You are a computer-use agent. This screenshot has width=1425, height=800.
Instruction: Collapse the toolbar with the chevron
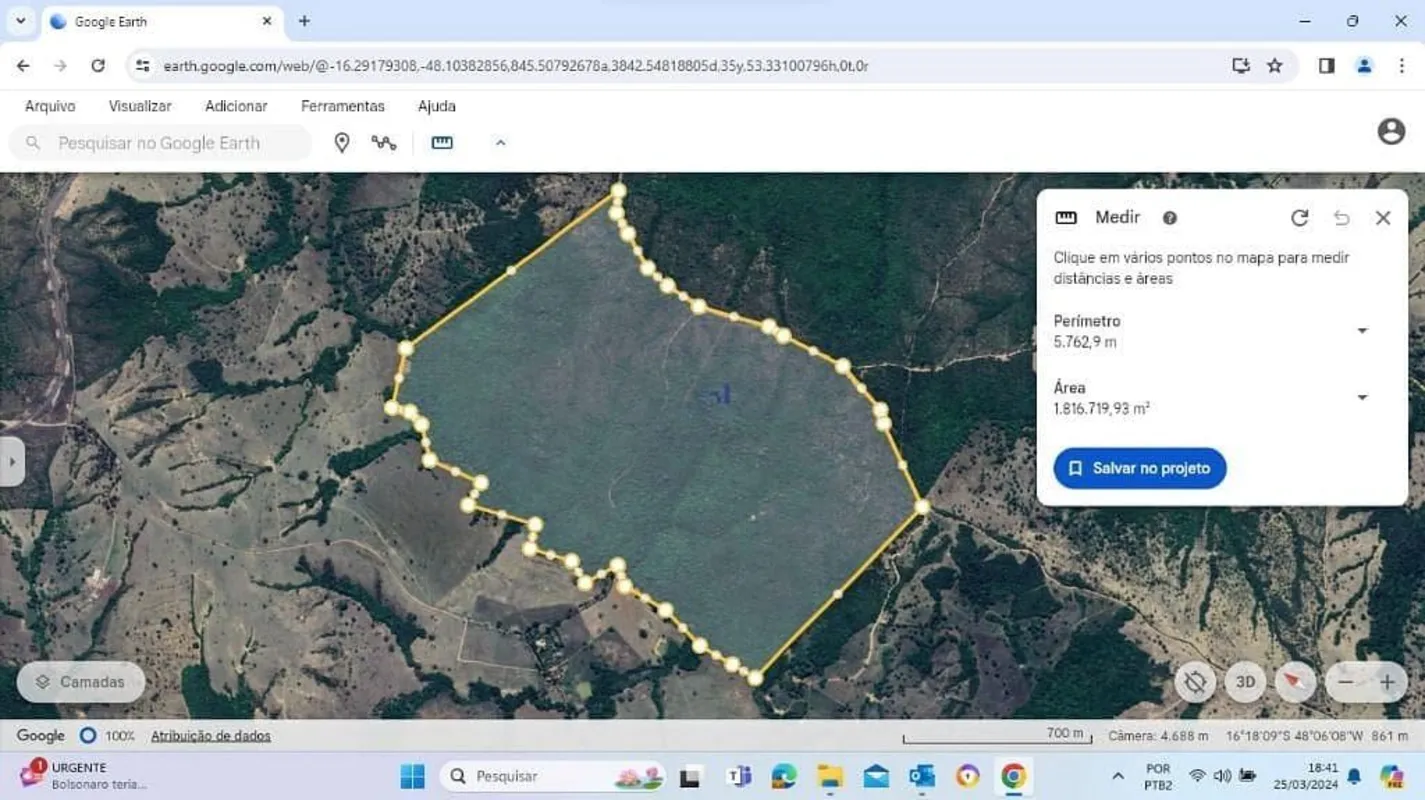tap(500, 143)
